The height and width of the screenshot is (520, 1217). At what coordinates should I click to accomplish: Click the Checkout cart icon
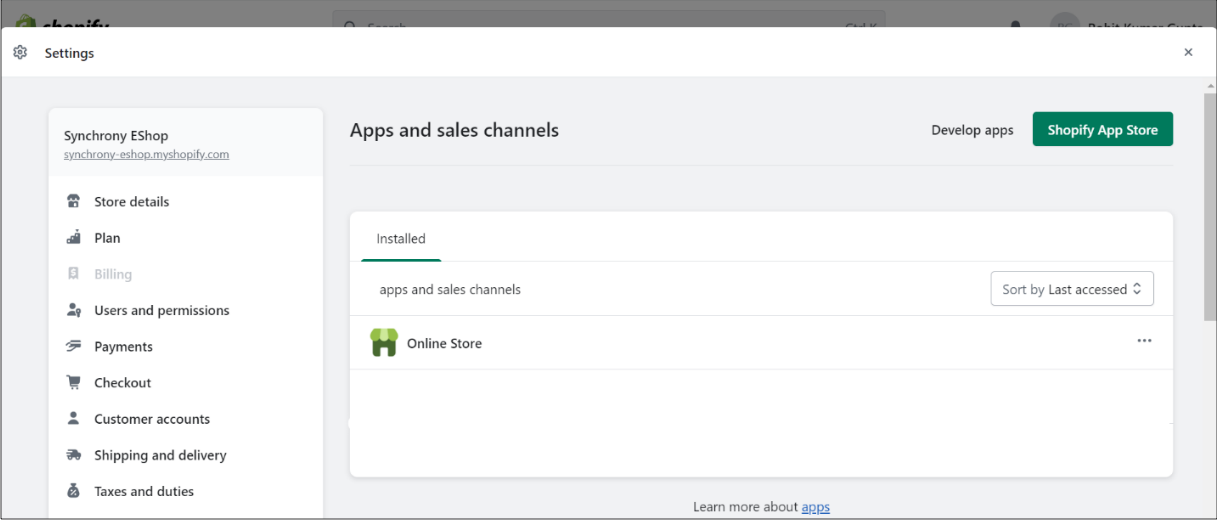73,382
